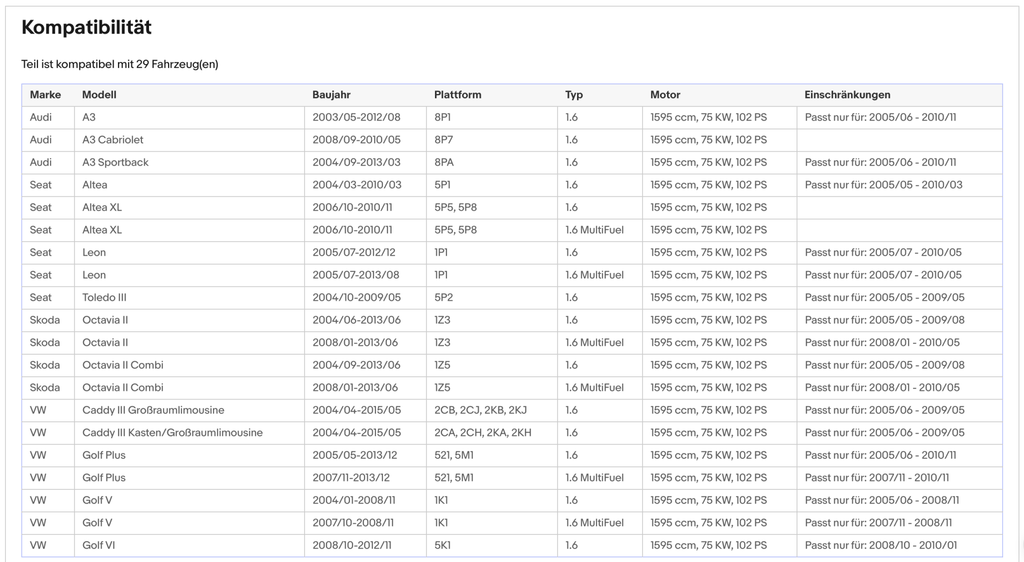
Task: Click platform cell 8P7
Action: 492,140
